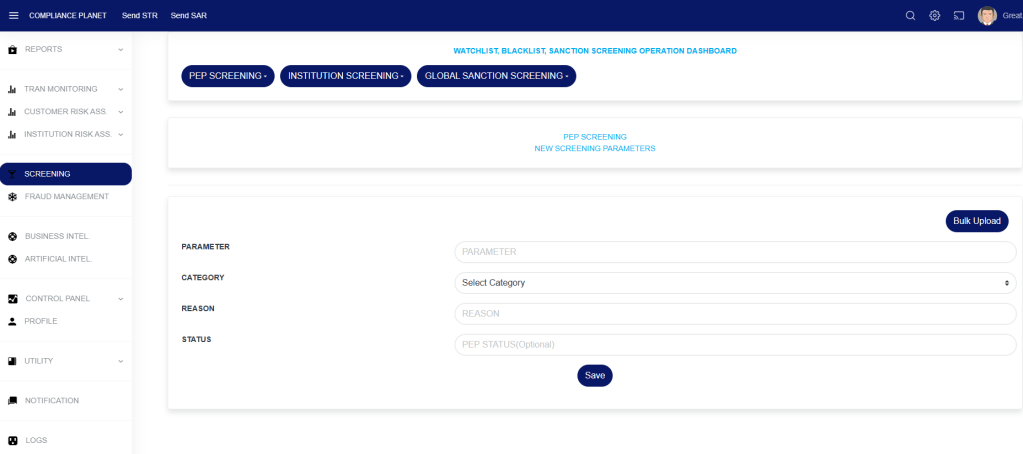Click the user profile avatar
This screenshot has height=454, width=1023.
click(x=987, y=15)
